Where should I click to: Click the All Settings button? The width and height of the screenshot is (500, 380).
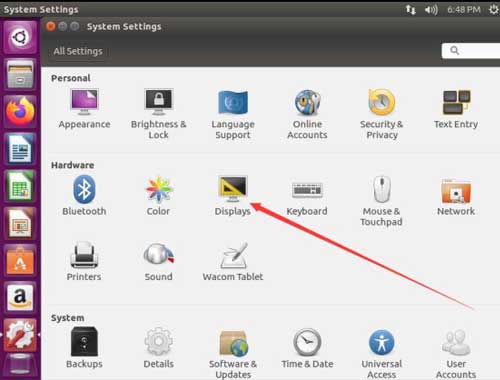(78, 51)
